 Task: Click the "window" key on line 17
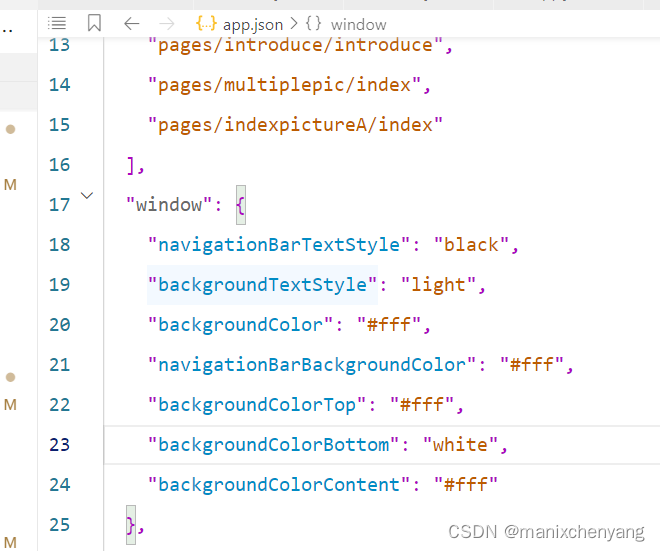pos(169,205)
